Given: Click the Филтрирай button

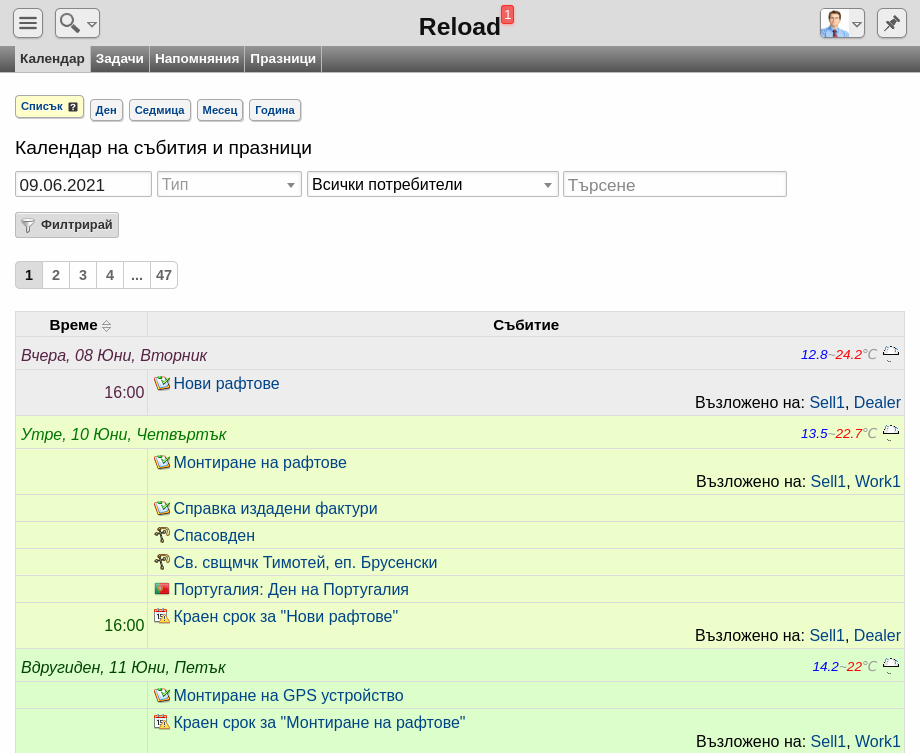Looking at the screenshot, I should (x=67, y=225).
